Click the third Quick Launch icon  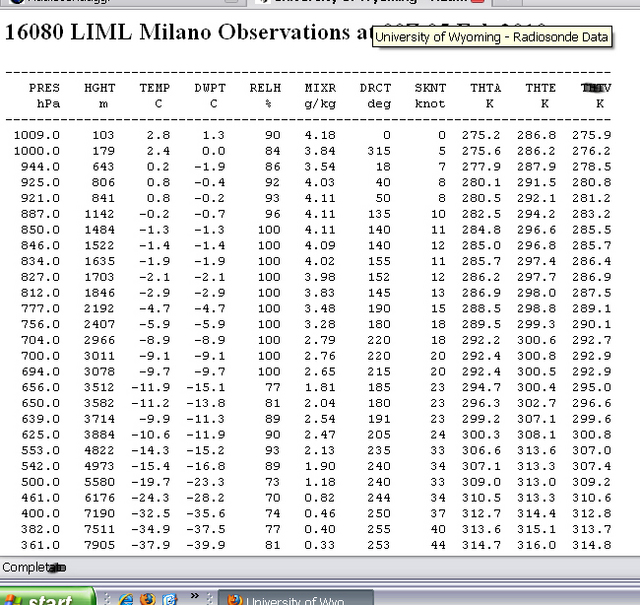tap(169, 599)
